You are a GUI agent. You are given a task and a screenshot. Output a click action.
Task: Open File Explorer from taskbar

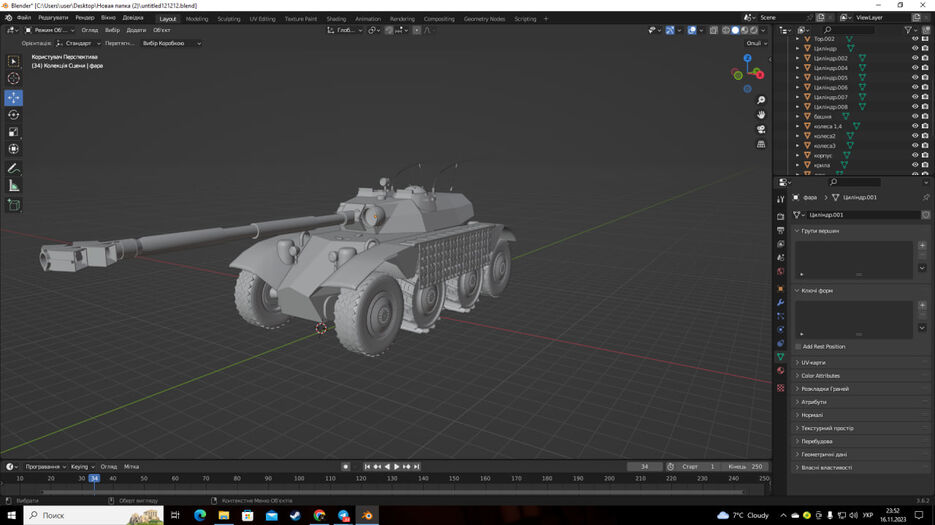[224, 515]
